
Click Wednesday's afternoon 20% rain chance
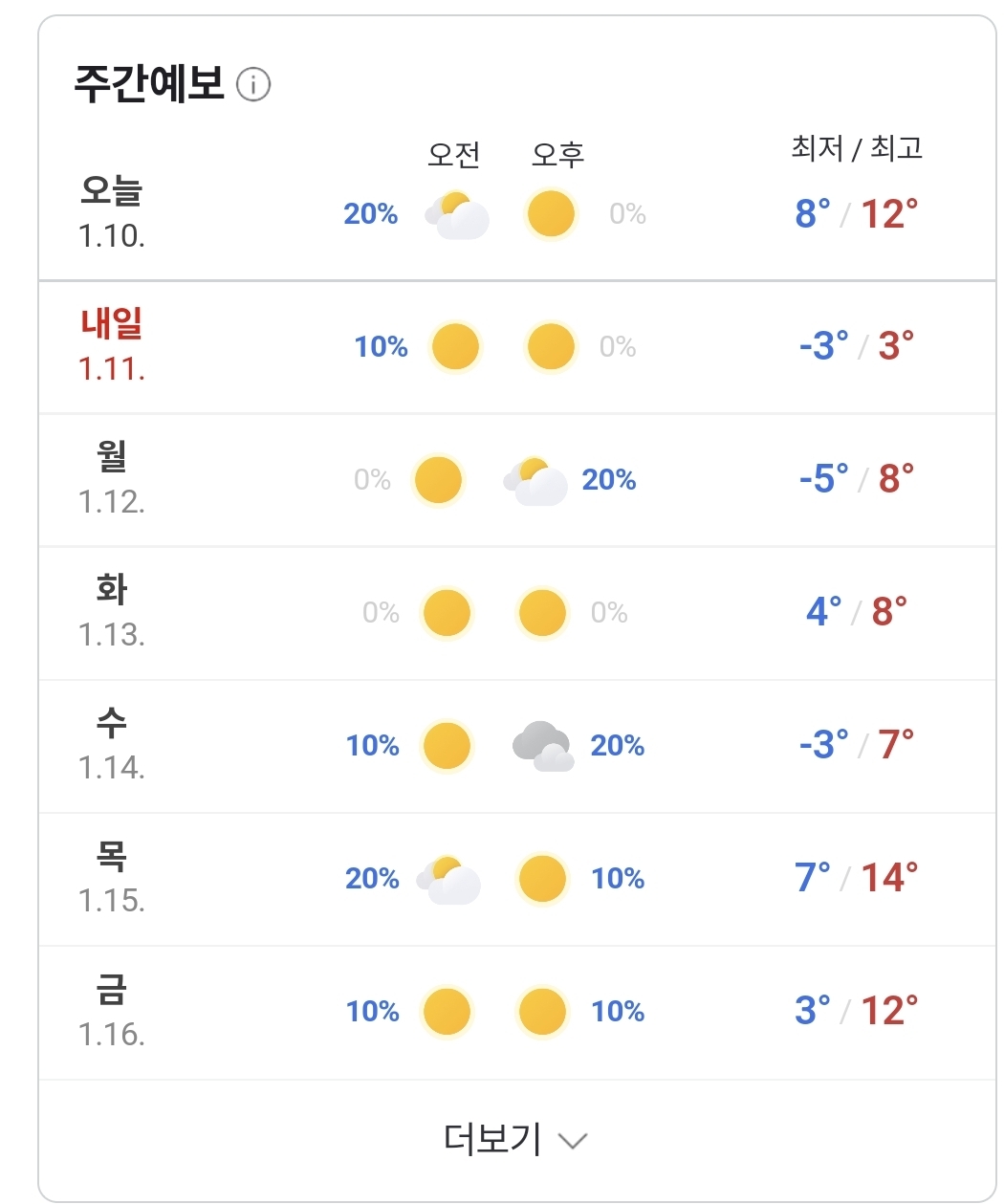pos(618,746)
